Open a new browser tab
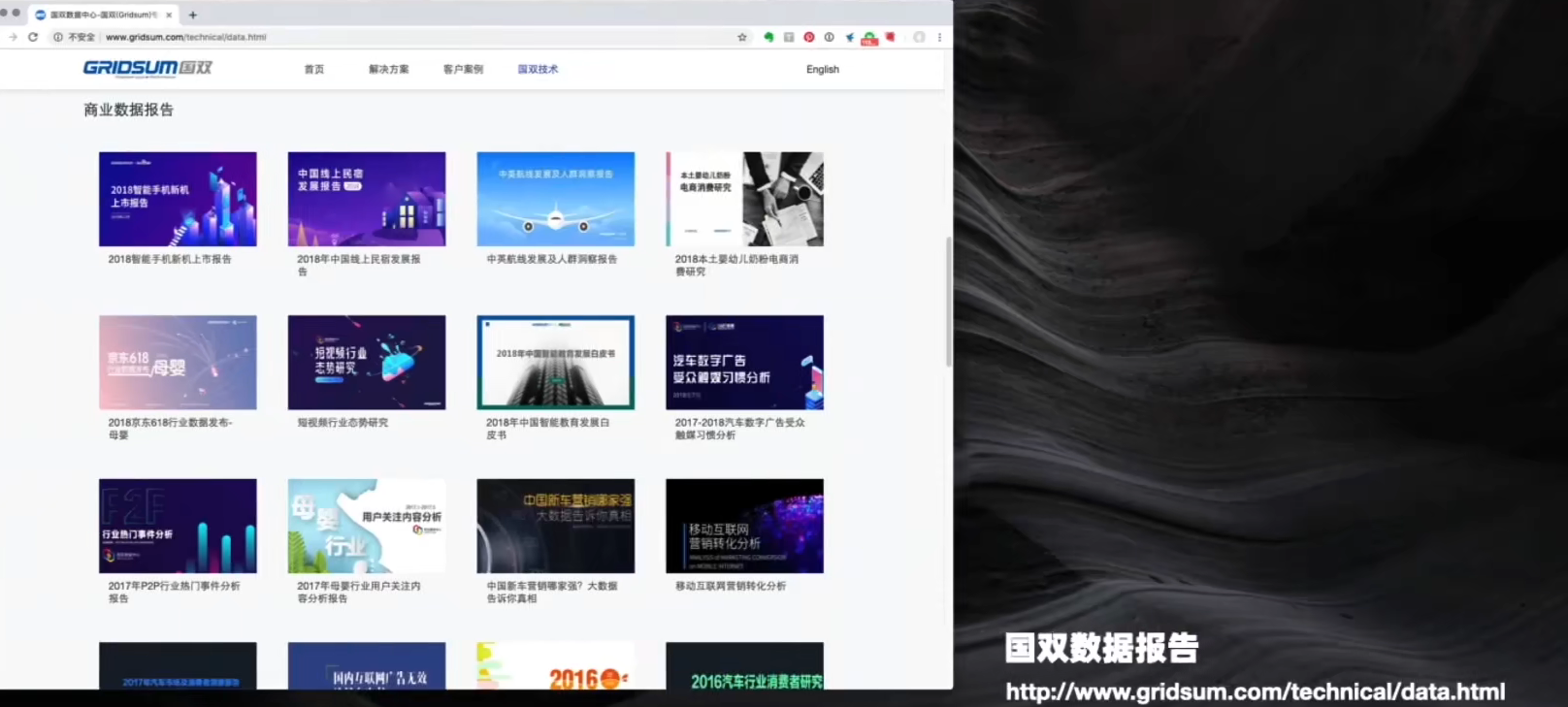The image size is (1568, 707). 193,15
